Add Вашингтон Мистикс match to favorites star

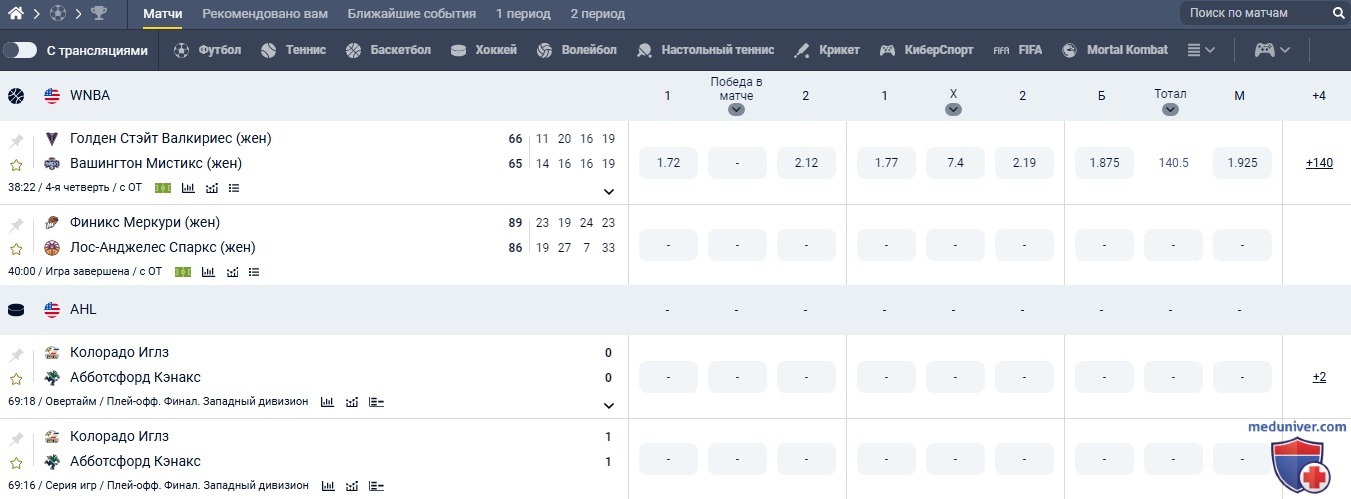point(16,165)
